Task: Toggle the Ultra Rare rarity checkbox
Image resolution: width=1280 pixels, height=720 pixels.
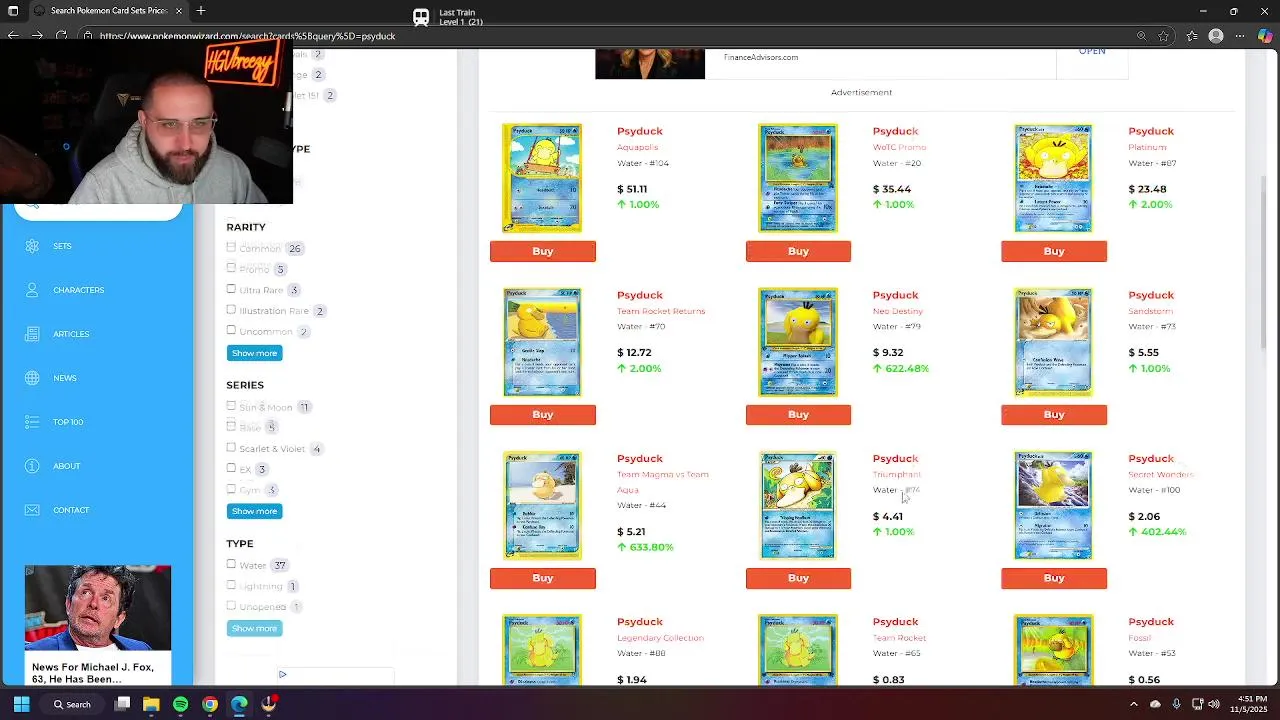Action: pyautogui.click(x=231, y=289)
